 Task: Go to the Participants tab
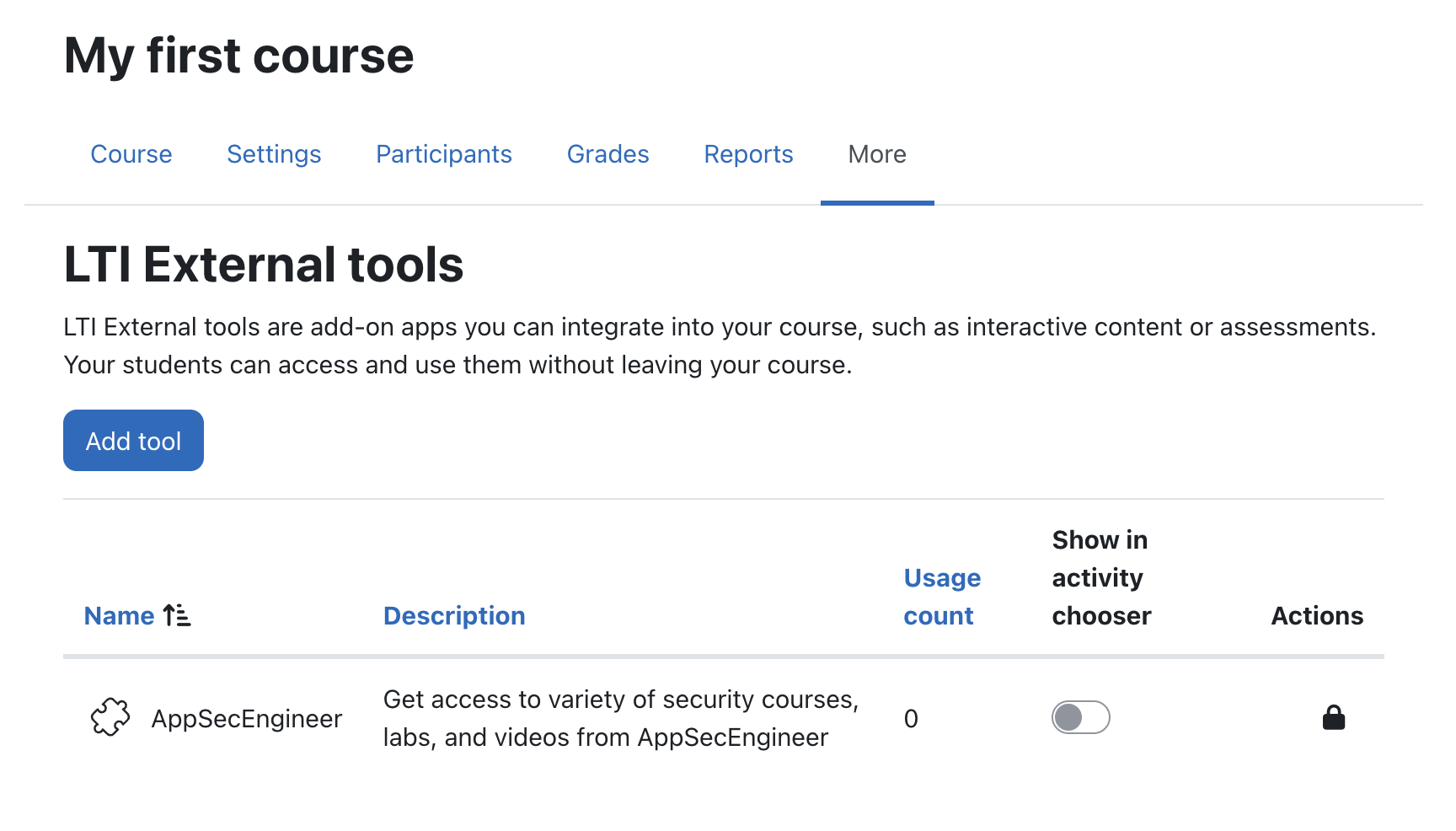point(444,154)
